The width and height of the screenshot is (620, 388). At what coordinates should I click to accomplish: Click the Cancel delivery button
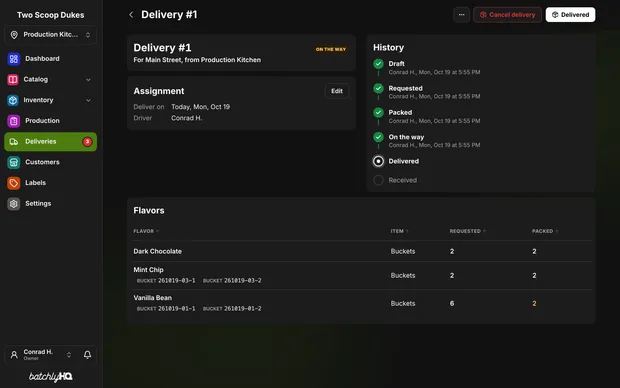pos(507,15)
